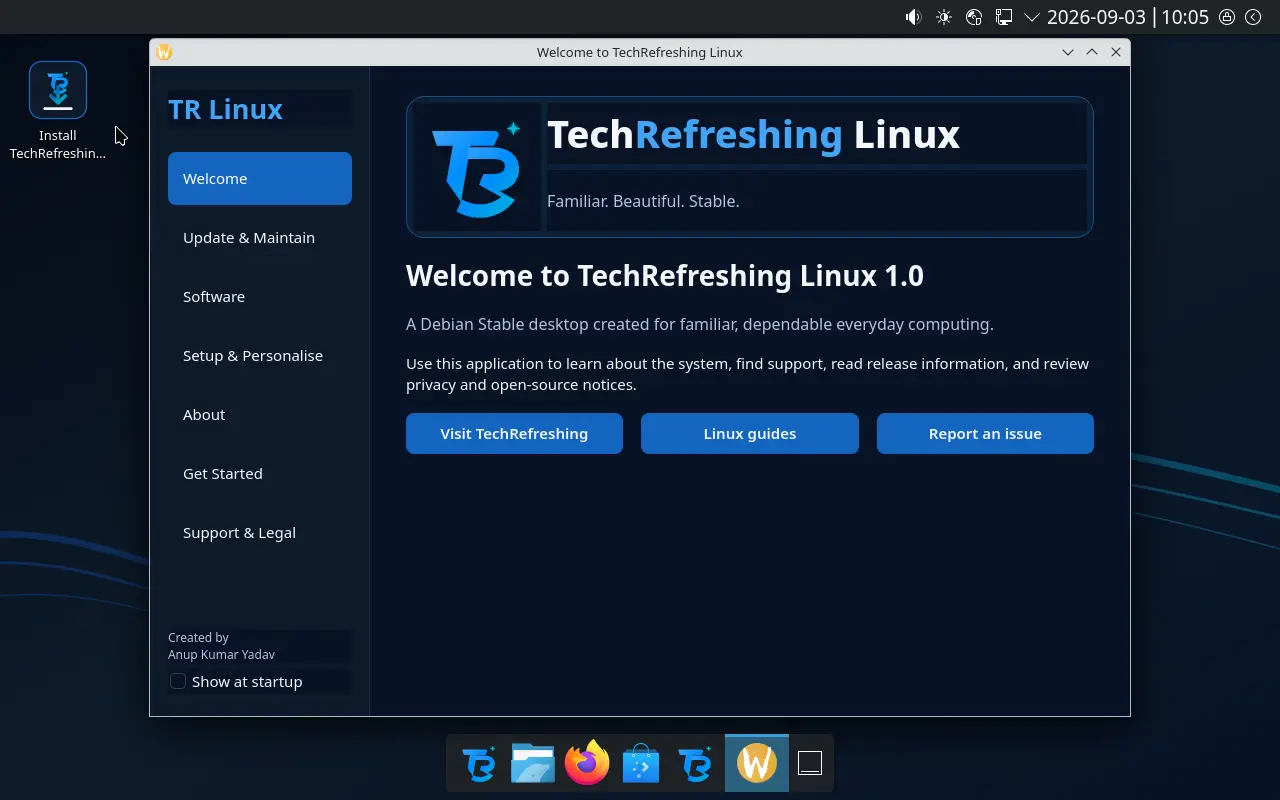Minimize the Welcome window with down chevron

click(x=1068, y=52)
